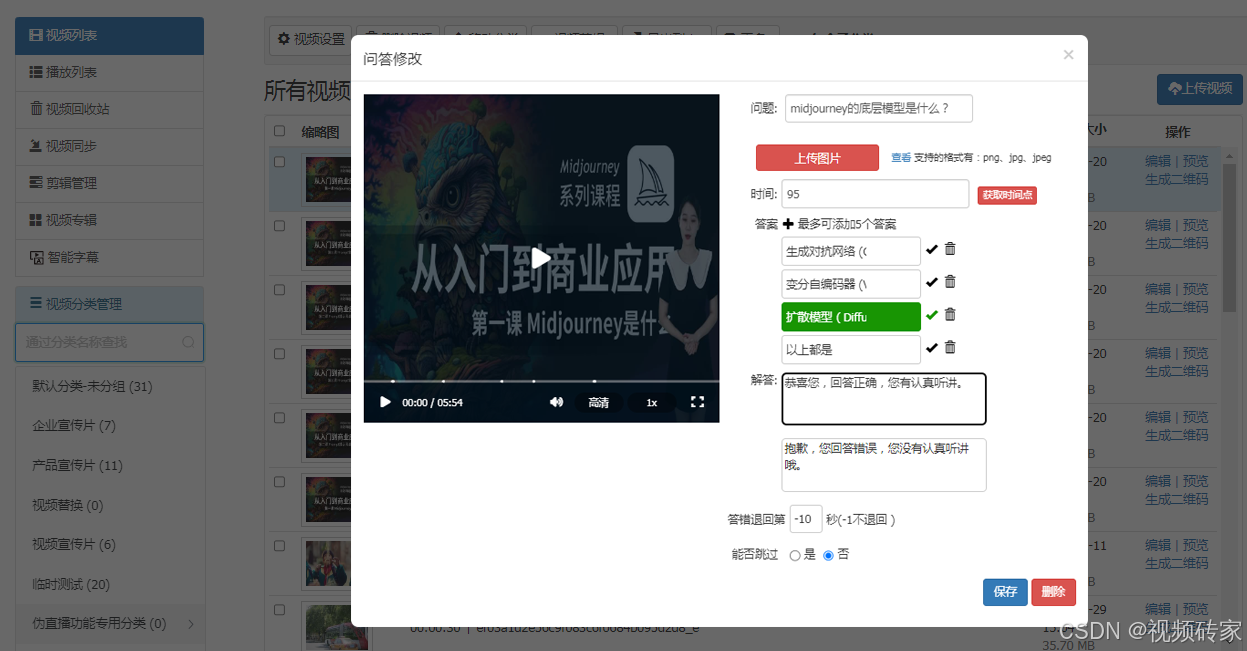
Task: Tick checkbox of the highlighted blue video row
Action: point(279,161)
